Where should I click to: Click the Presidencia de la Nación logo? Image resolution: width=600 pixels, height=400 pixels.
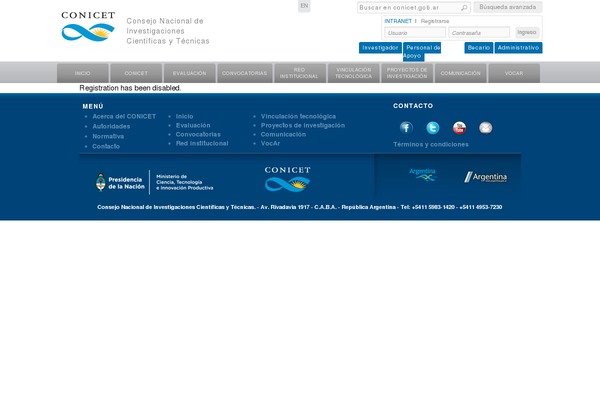pyautogui.click(x=120, y=183)
